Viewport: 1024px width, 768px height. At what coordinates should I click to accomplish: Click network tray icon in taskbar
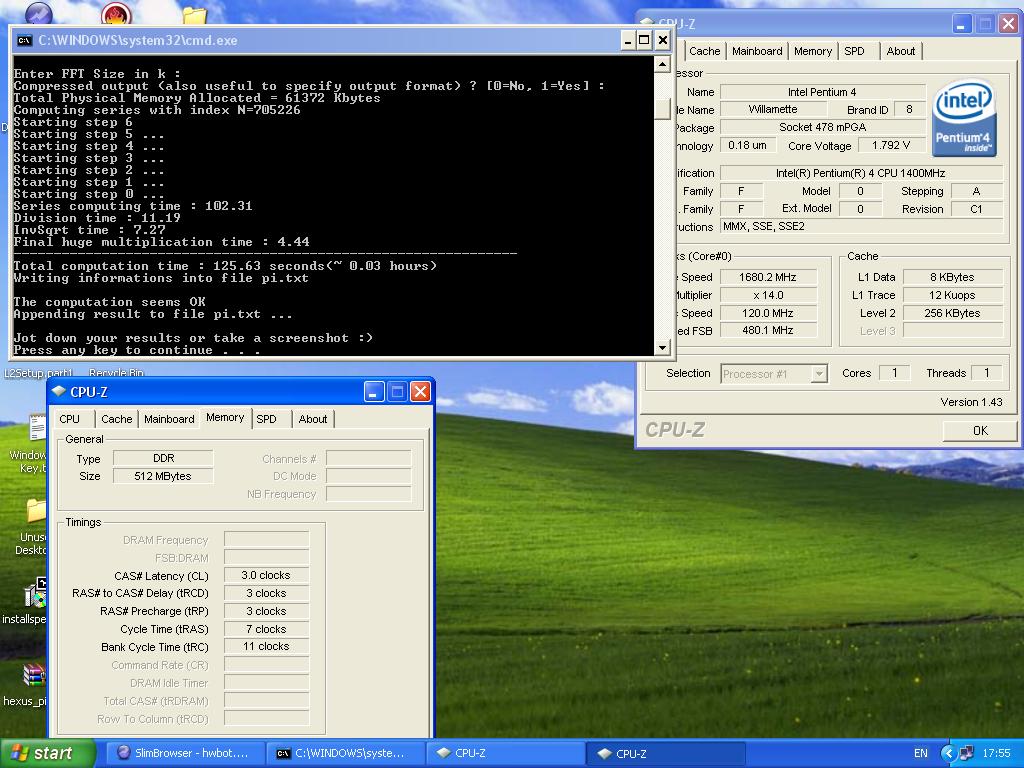point(967,753)
